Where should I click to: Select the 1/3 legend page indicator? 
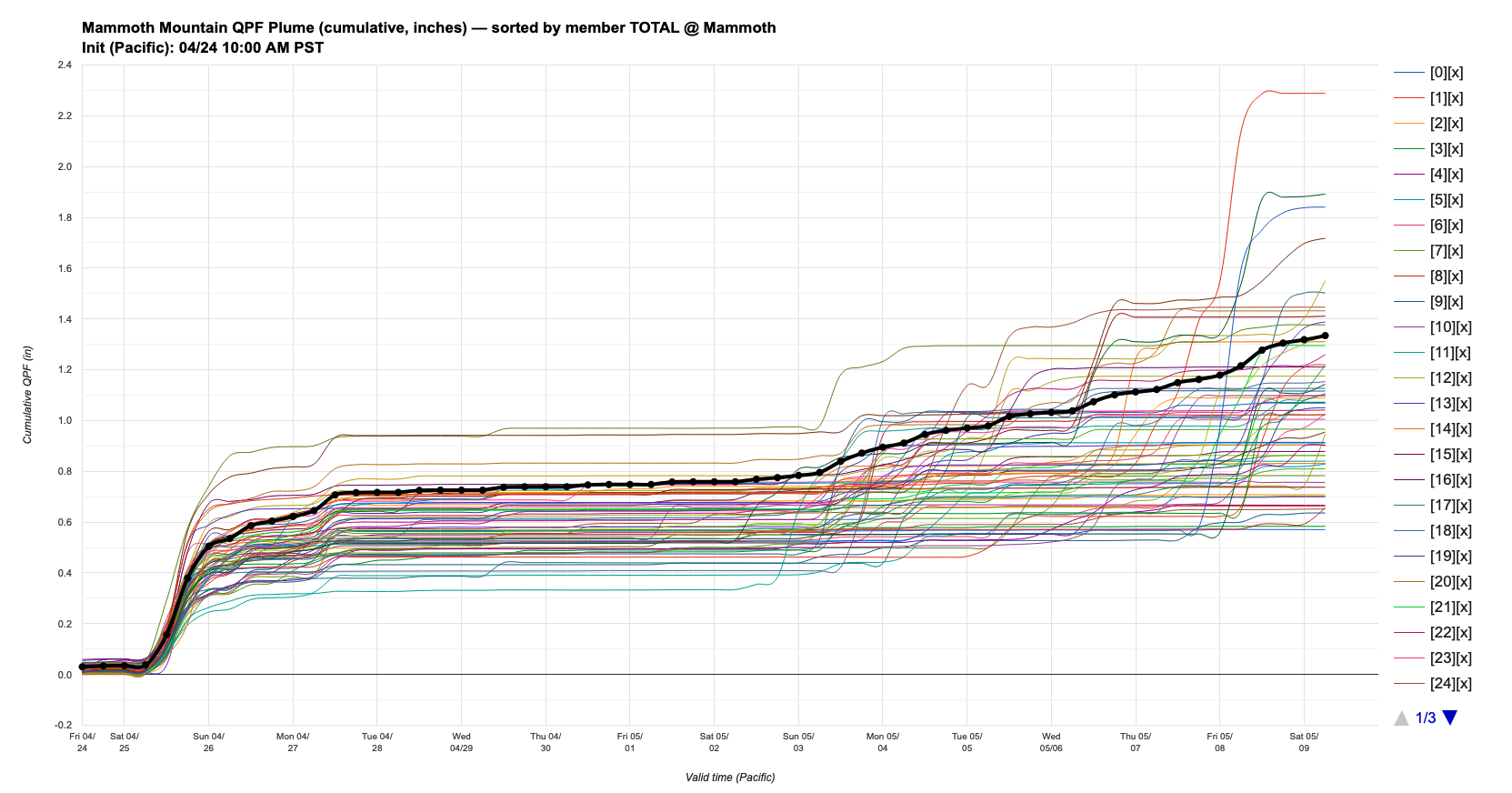coord(1426,718)
